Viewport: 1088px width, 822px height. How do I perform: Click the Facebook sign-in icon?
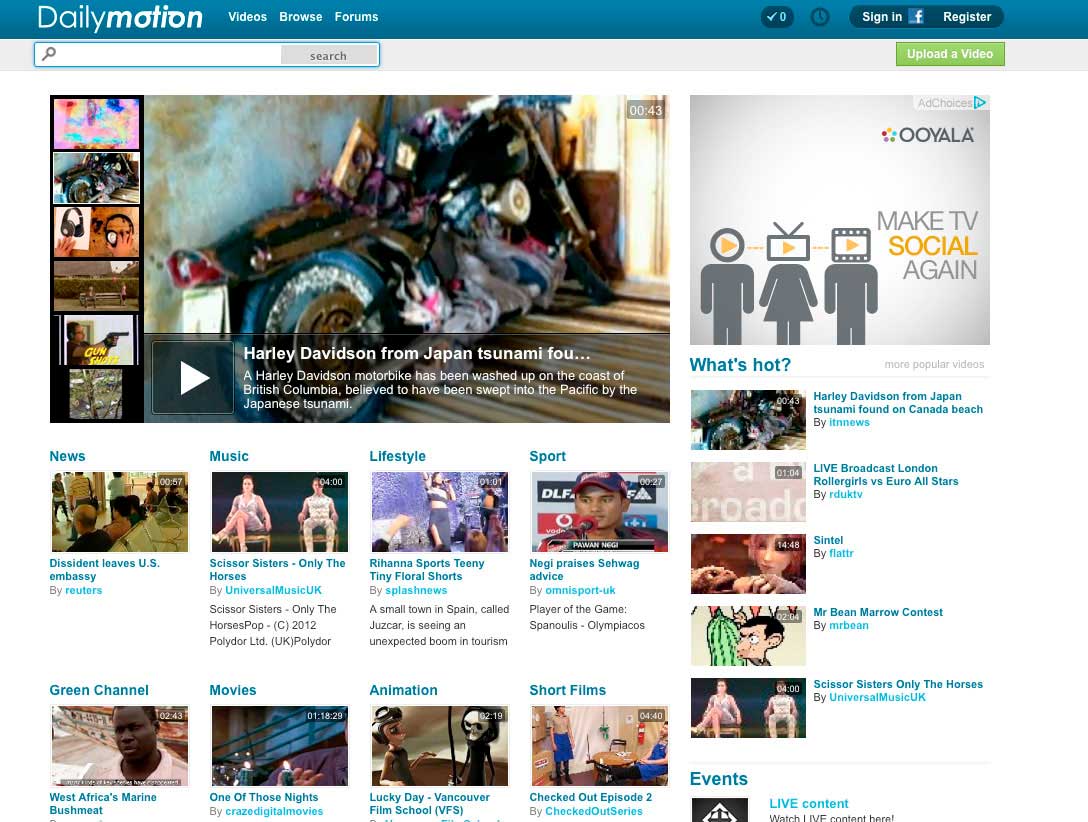(x=915, y=17)
